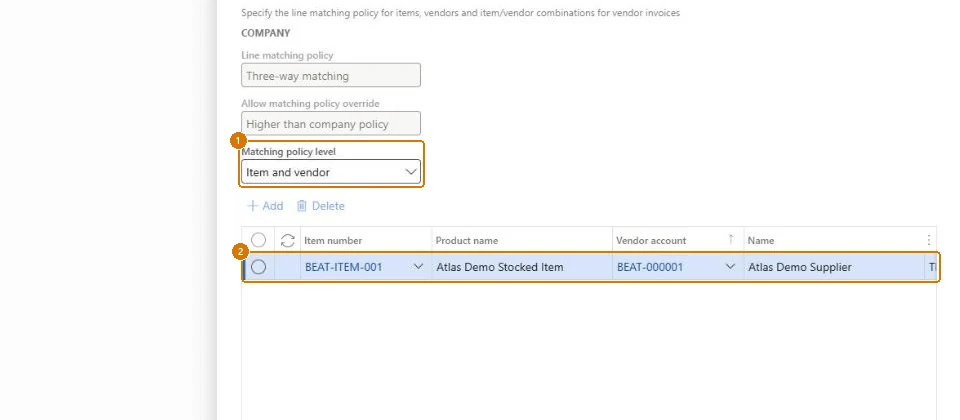Screen dimensions: 960x420
Task: Click the Name column header
Action: (761, 241)
